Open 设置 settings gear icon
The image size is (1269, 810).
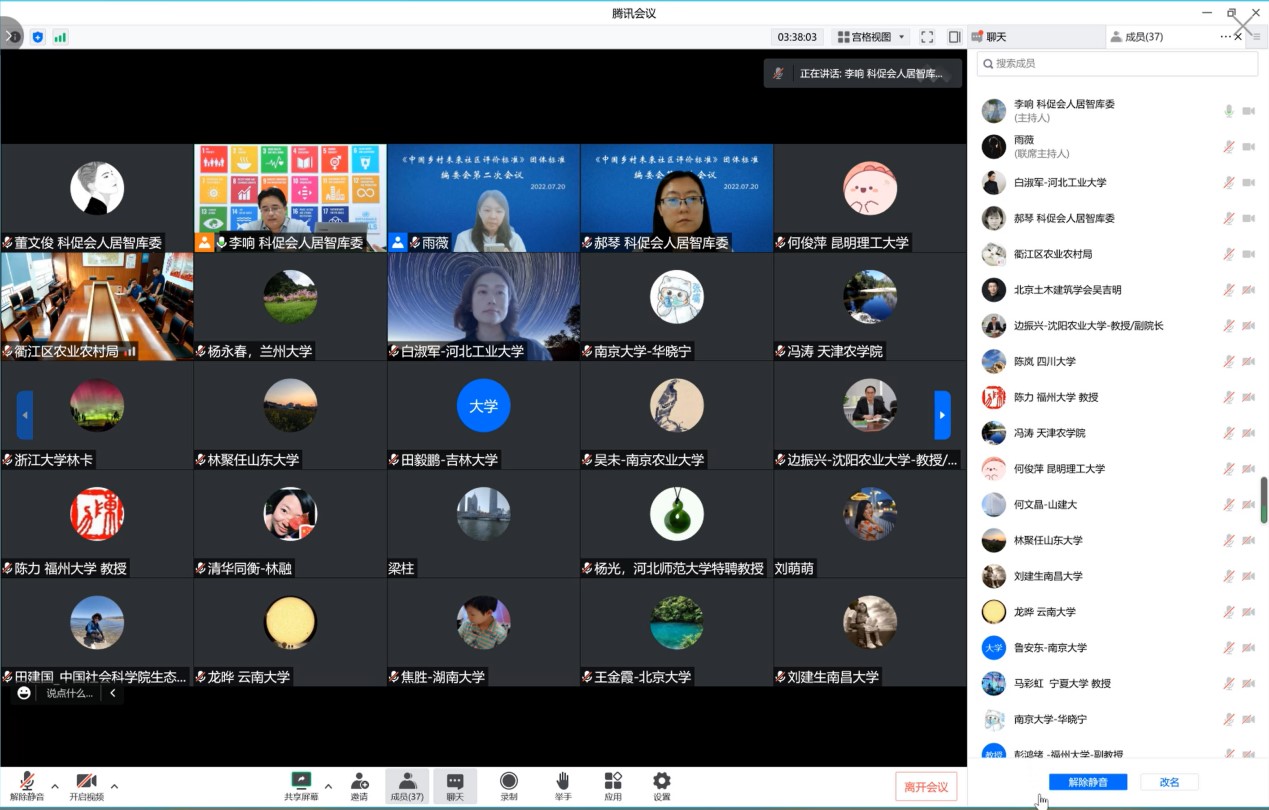[x=661, y=781]
